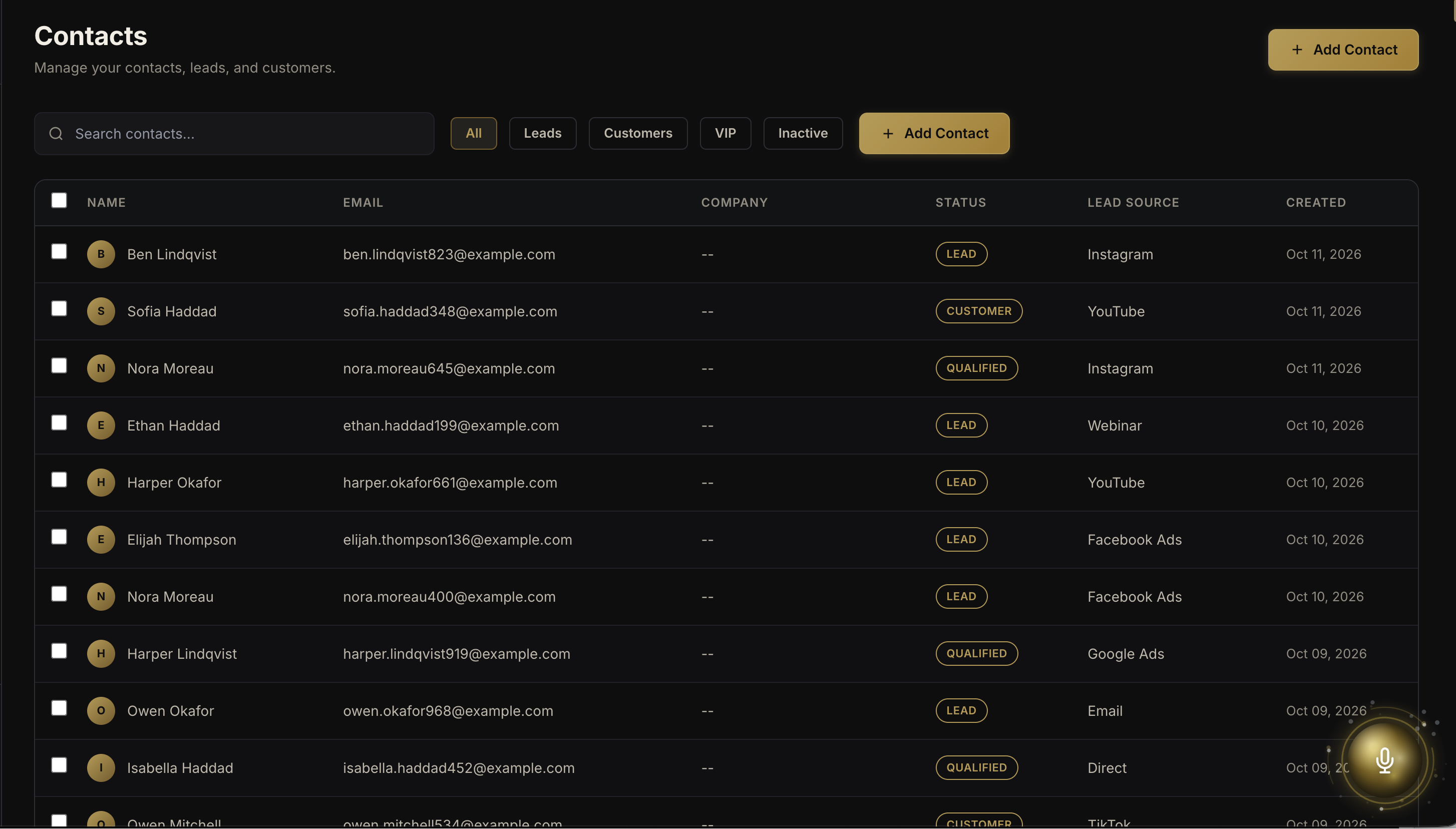Click the CUSTOMER badge for Sofia Haddad
This screenshot has width=1456, height=829.
point(979,311)
